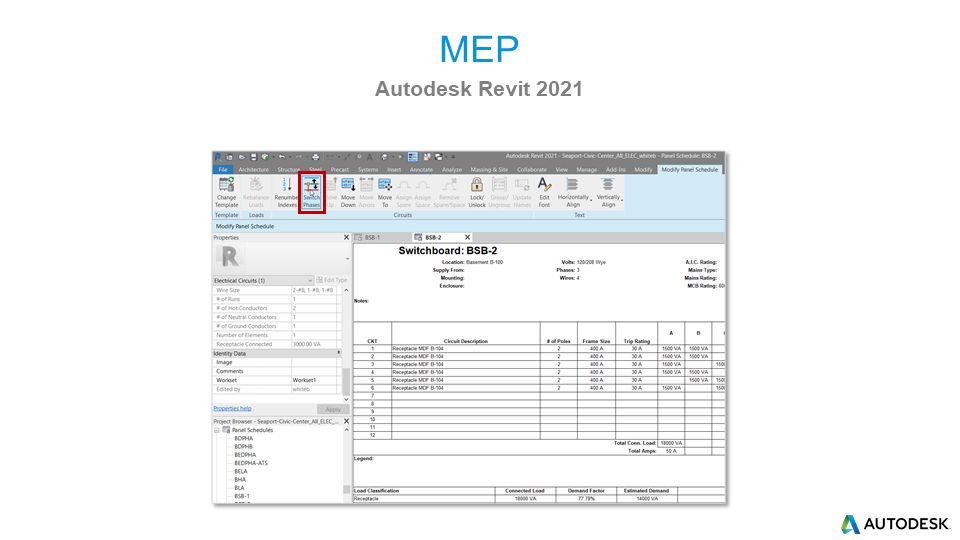Select BELA in the Project Browser
This screenshot has width=960, height=540.
[x=241, y=471]
